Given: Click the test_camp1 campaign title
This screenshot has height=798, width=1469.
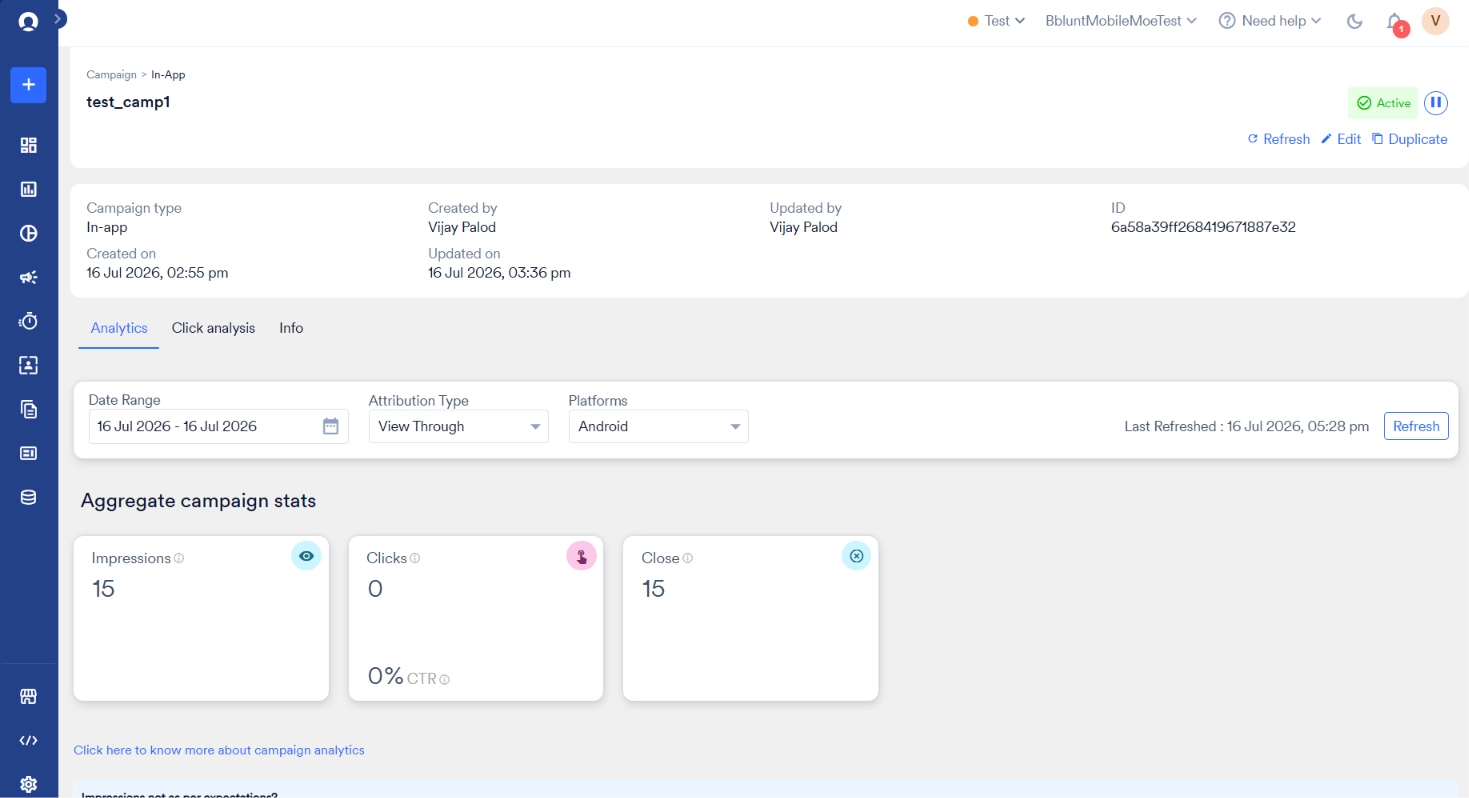Looking at the screenshot, I should click(128, 101).
